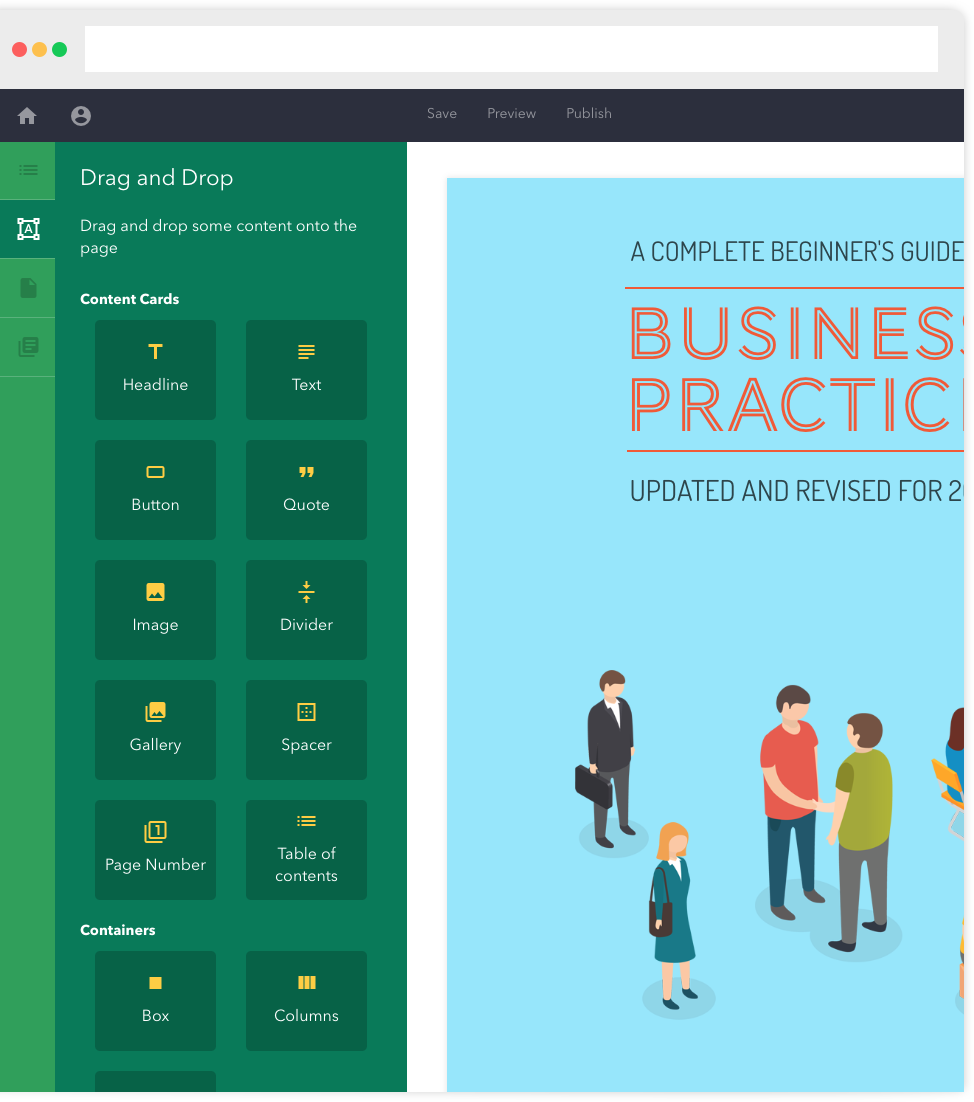Click the home icon in top bar
The image size is (974, 1102).
(27, 116)
